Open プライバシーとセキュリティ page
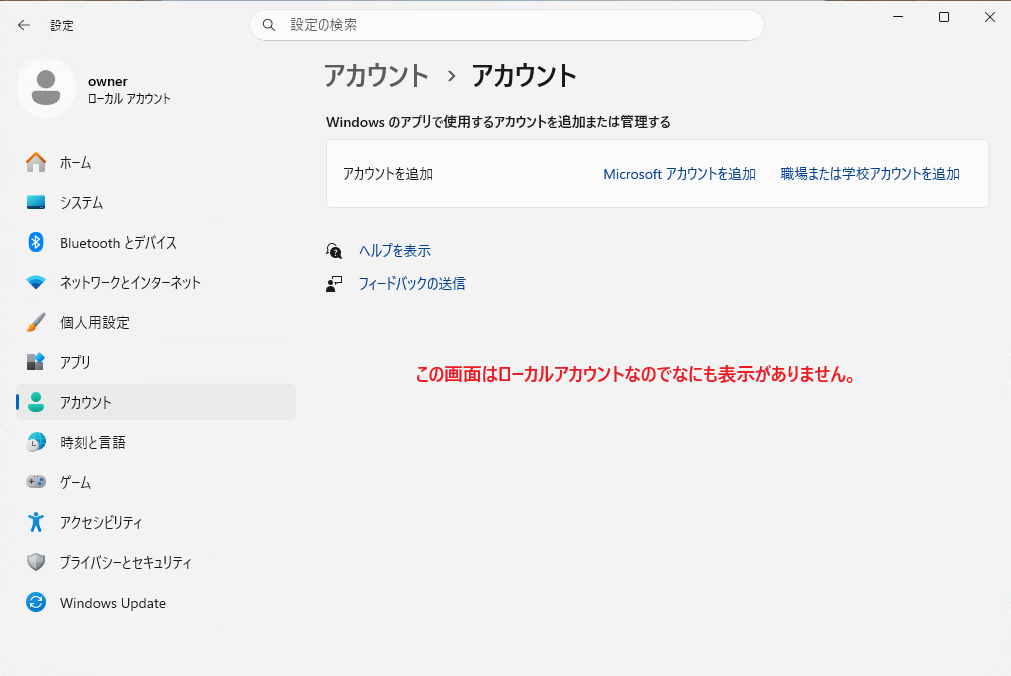Image resolution: width=1011 pixels, height=676 pixels. pos(156,562)
